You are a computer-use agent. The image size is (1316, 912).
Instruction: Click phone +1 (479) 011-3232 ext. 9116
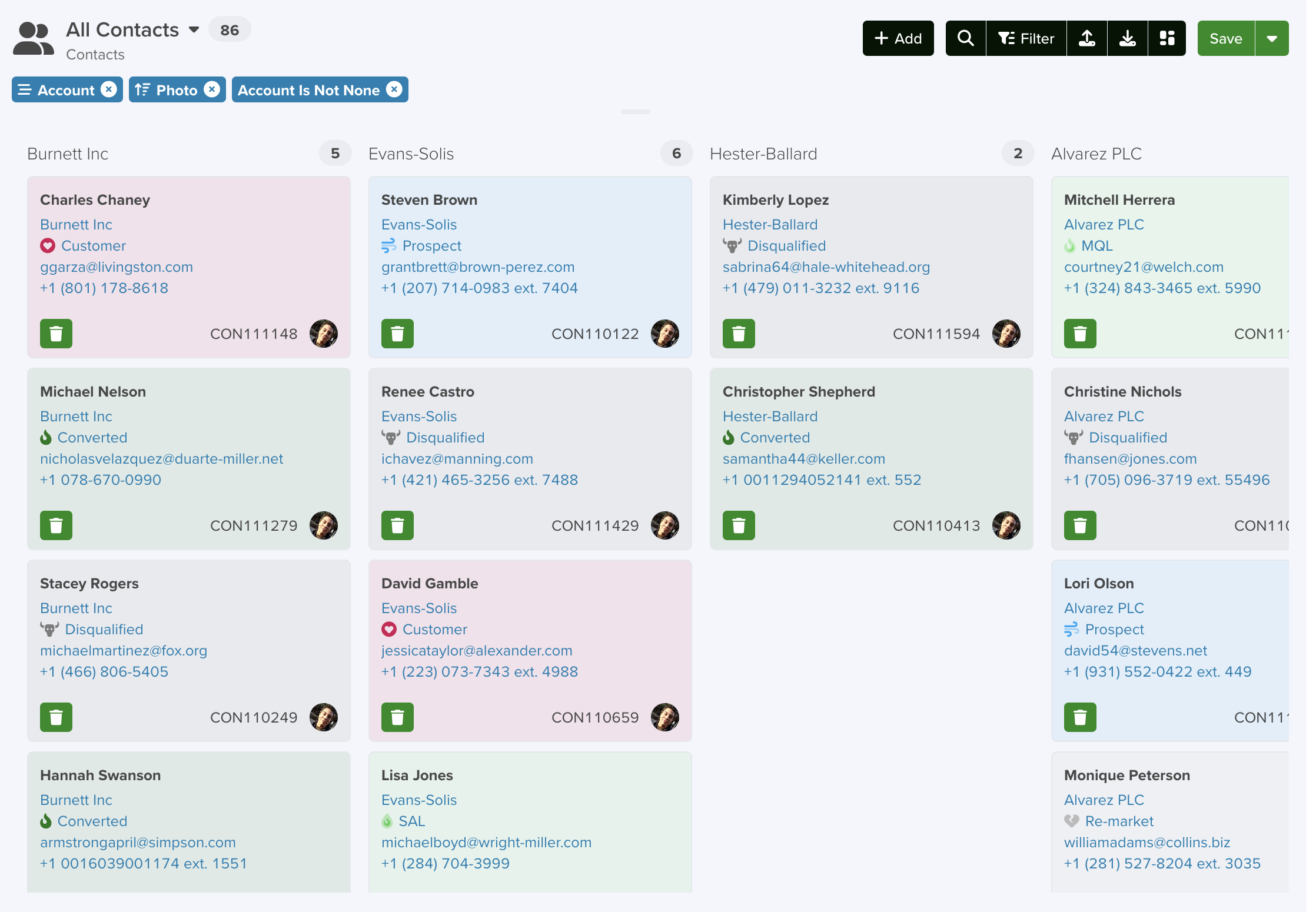(821, 288)
